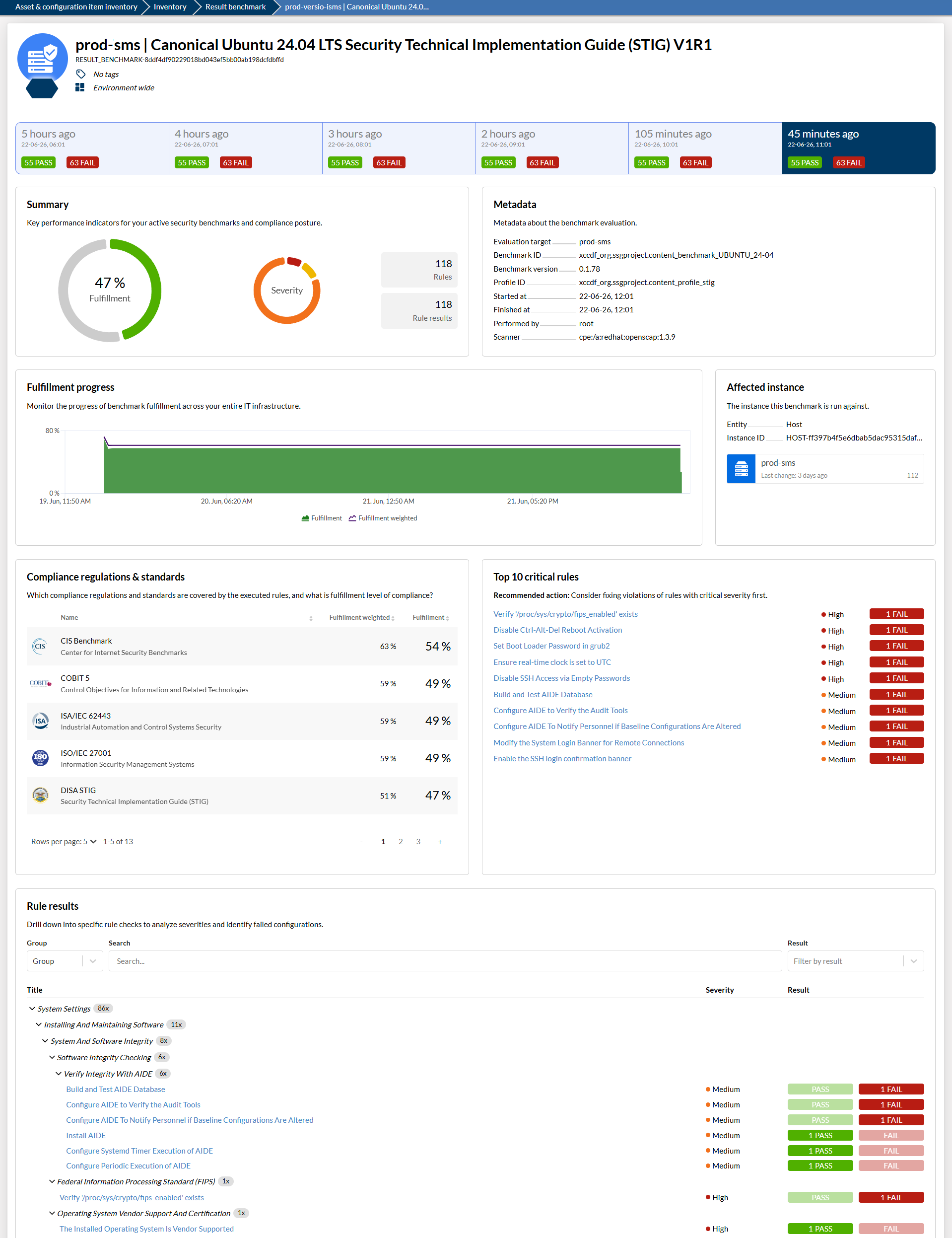Open the prod-sms affected instance card

tap(825, 469)
